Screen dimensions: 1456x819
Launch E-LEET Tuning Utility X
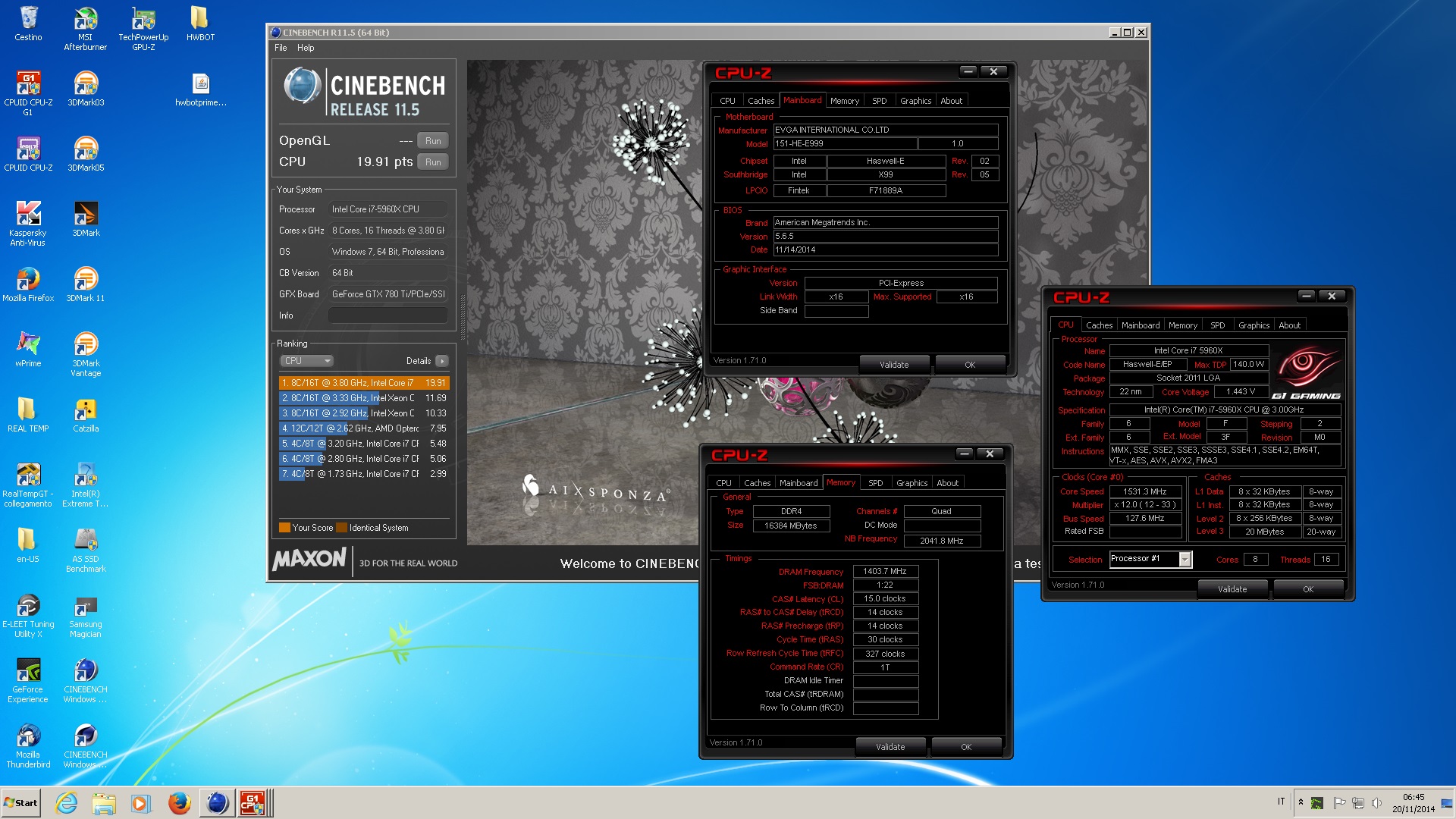28,616
